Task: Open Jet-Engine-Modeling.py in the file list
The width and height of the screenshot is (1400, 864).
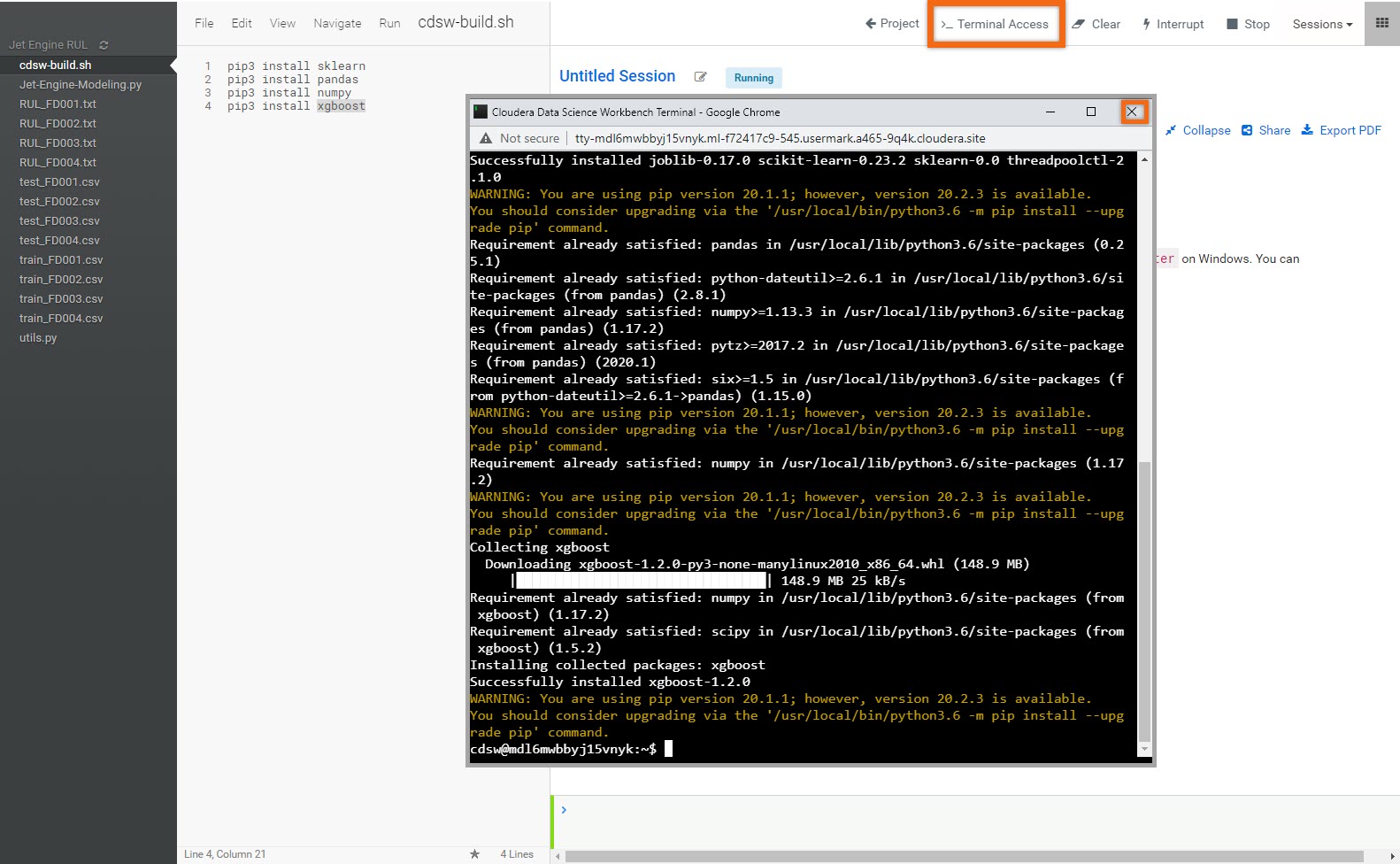Action: coord(81,85)
